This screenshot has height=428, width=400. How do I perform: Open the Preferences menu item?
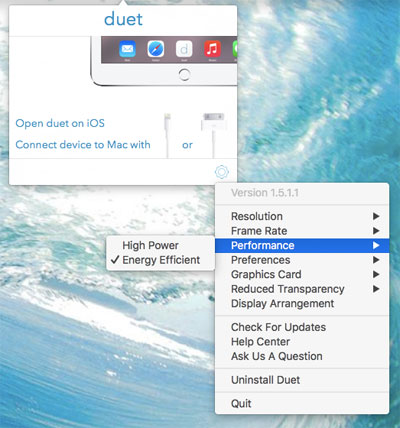[x=302, y=260]
